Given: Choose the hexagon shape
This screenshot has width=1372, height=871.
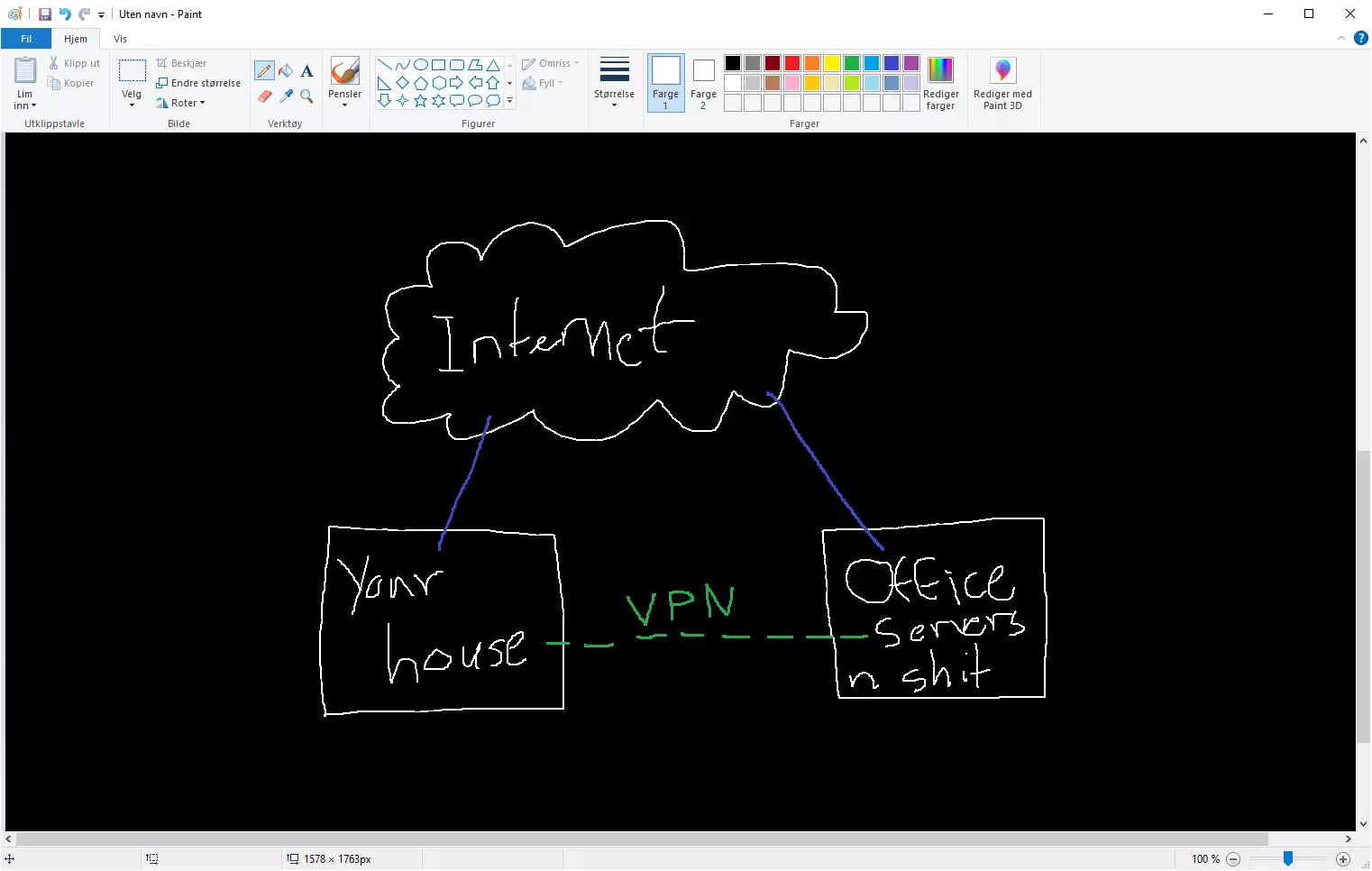Looking at the screenshot, I should point(439,83).
